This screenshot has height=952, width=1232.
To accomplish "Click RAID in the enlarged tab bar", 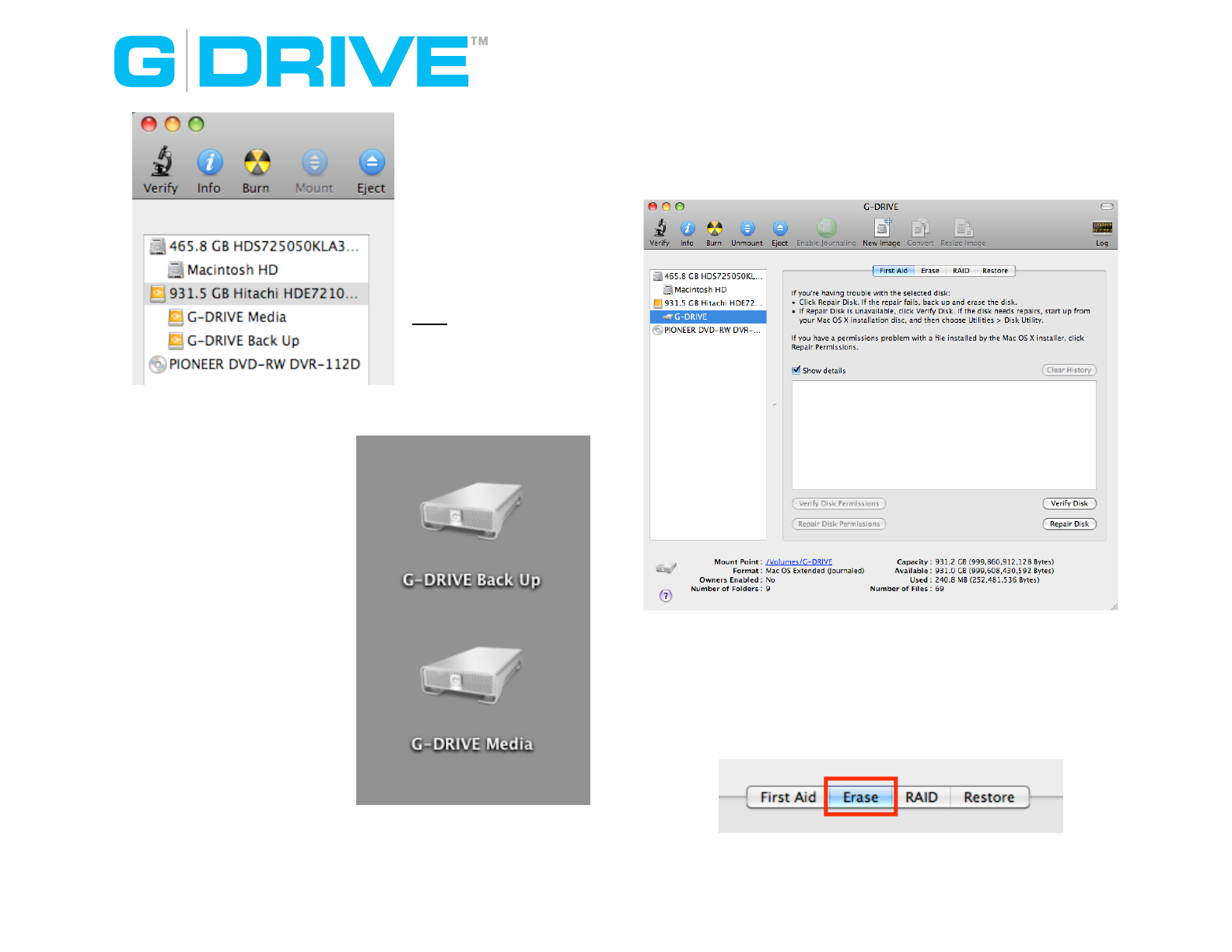I will pyautogui.click(x=922, y=797).
